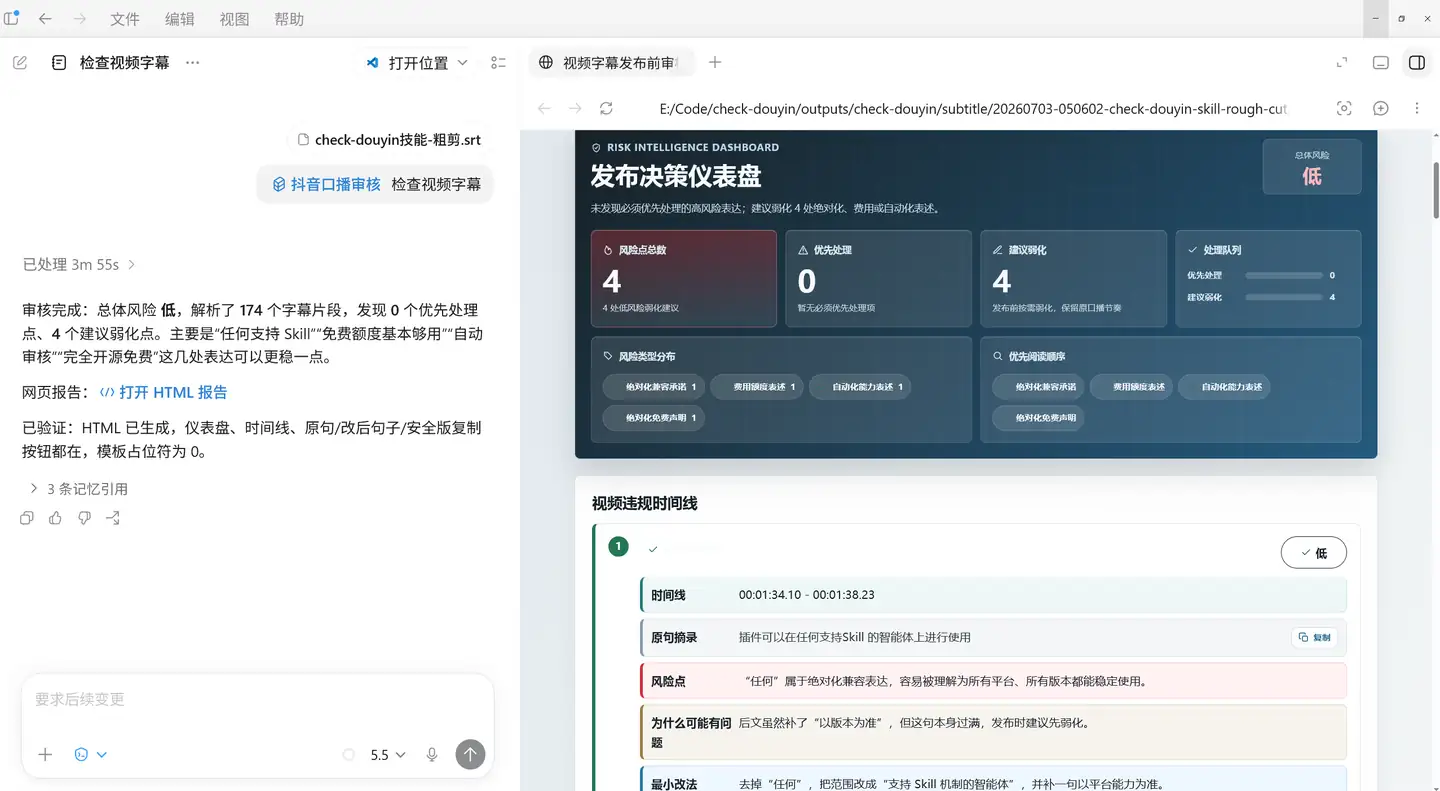
Task: Click the 低 risk badge on item 1
Action: coord(1314,553)
